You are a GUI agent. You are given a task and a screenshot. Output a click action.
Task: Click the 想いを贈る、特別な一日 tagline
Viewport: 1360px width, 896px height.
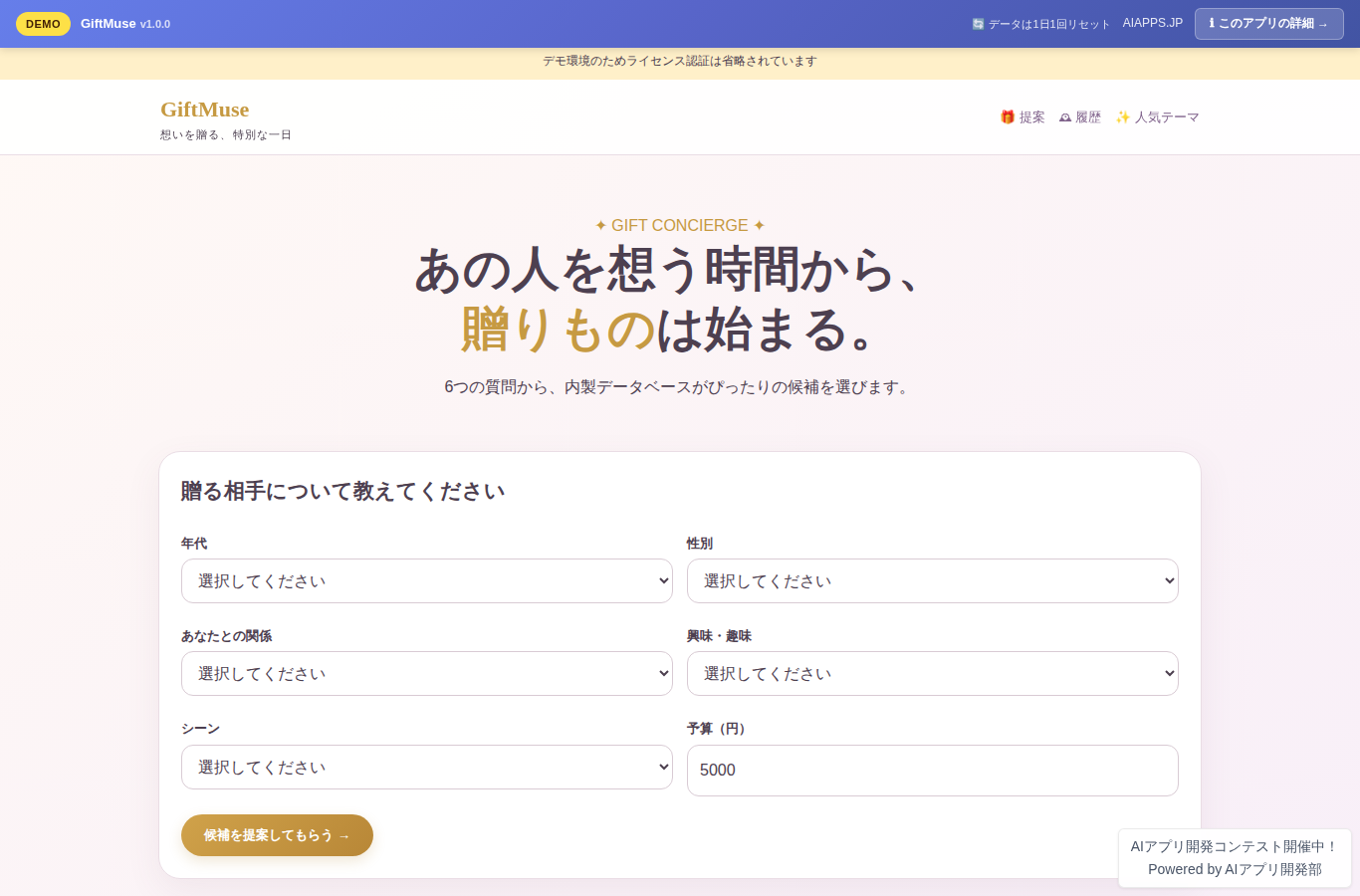tap(226, 134)
